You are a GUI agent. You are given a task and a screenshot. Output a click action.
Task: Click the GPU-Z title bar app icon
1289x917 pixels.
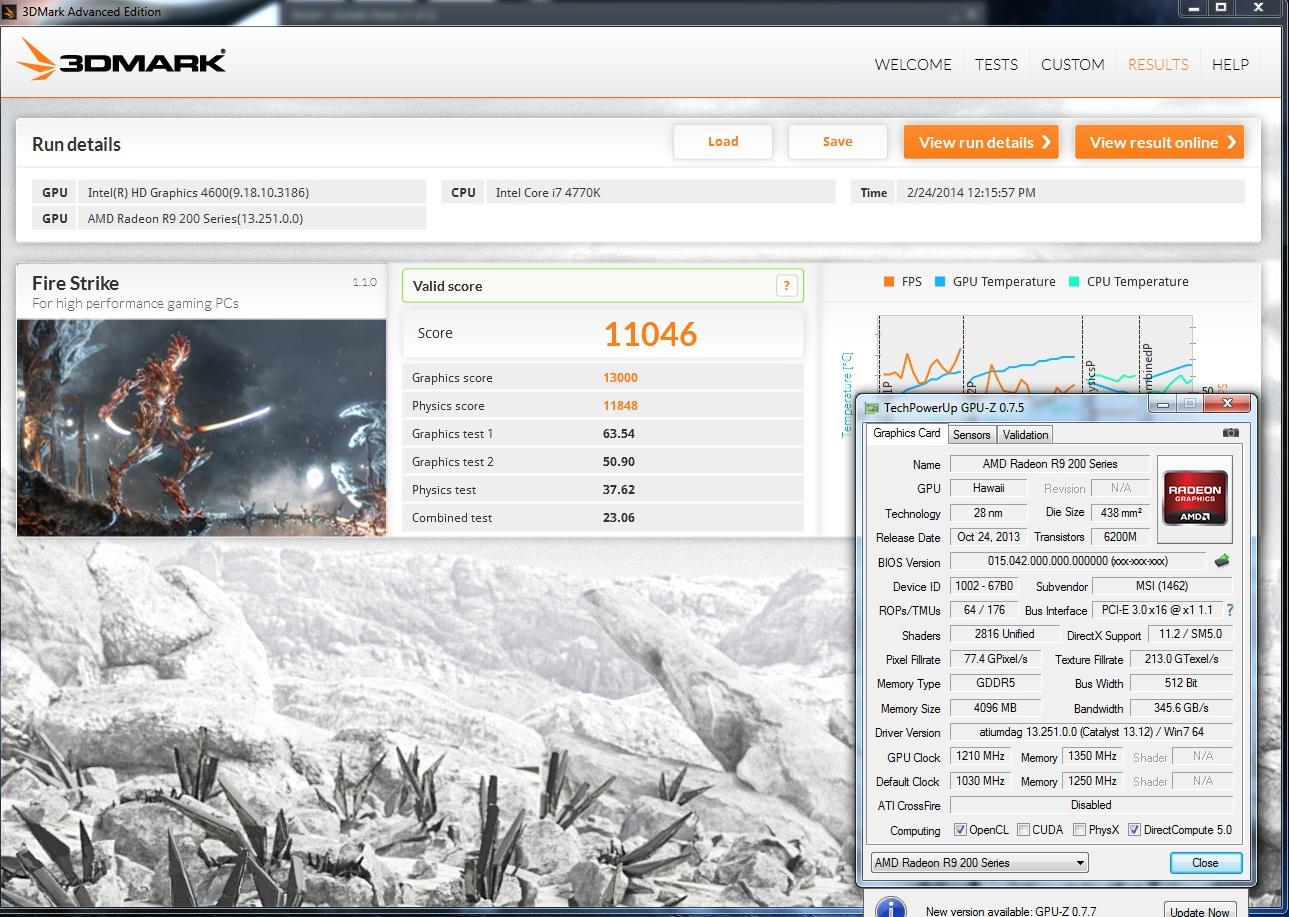point(872,408)
